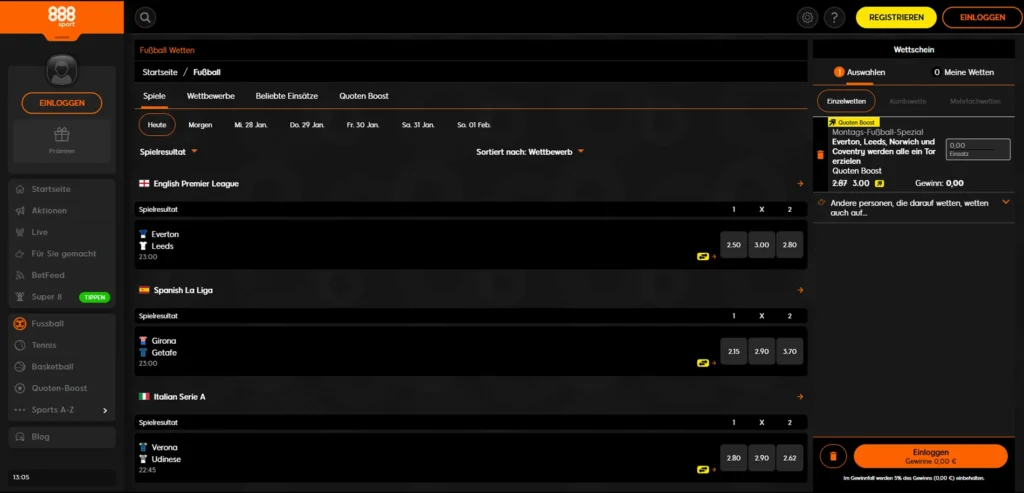Click the Blog icon in sidebar
Viewport: 1024px width, 493px height.
pos(20,437)
